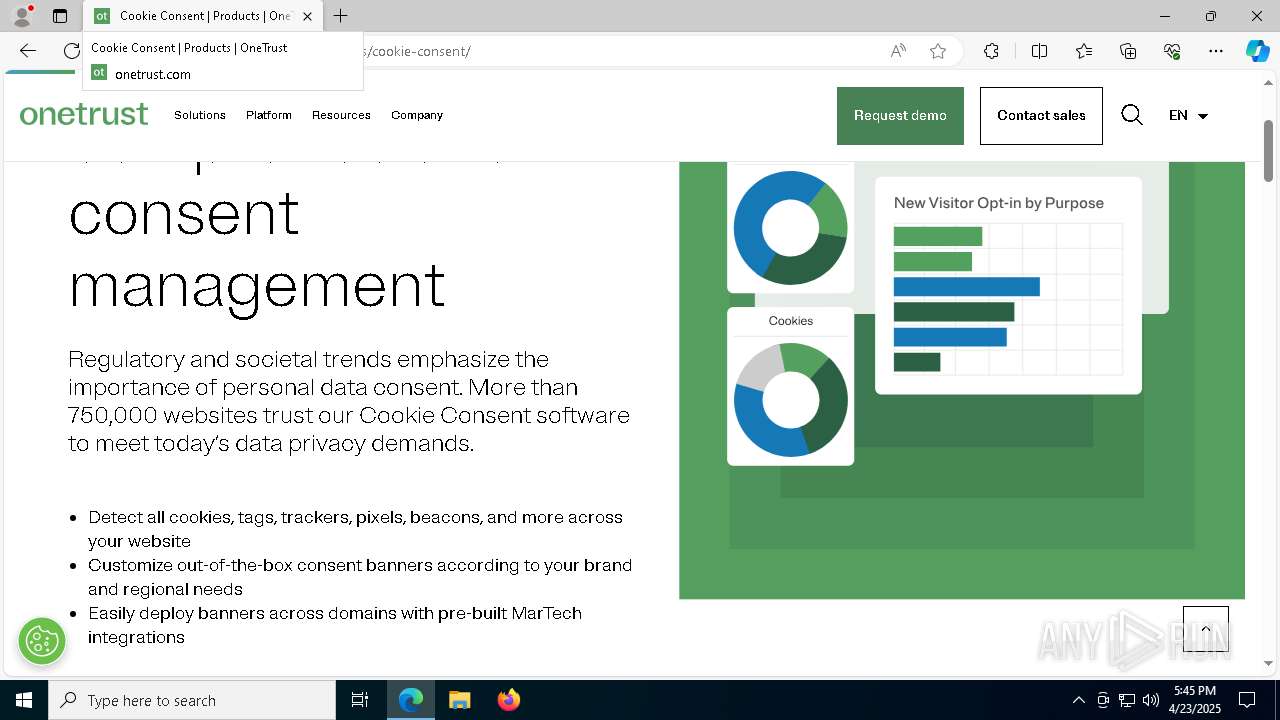The height and width of the screenshot is (720, 1280).
Task: Expand the EN language dropdown
Action: pos(1188,116)
